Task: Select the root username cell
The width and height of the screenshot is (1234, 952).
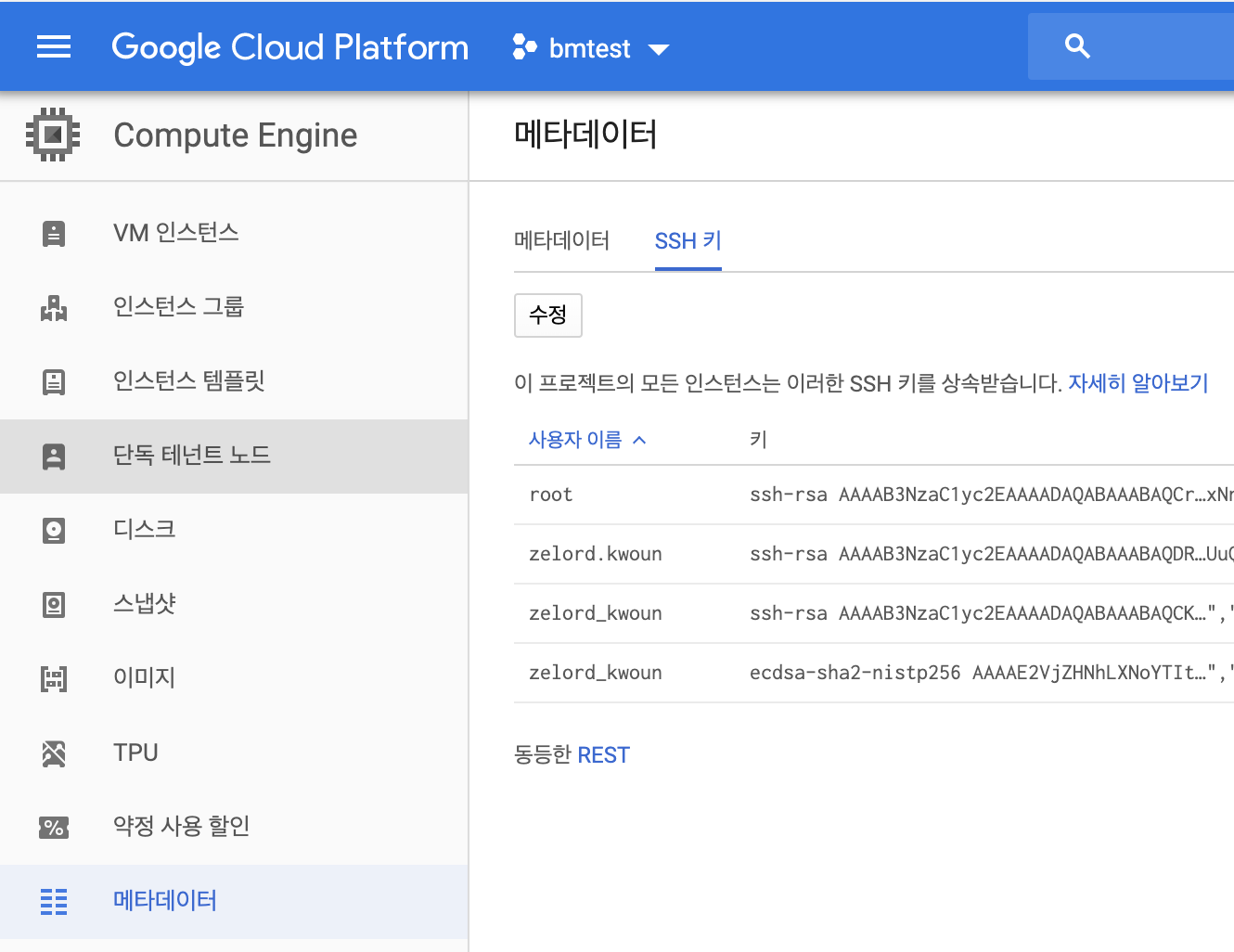Action: point(551,495)
